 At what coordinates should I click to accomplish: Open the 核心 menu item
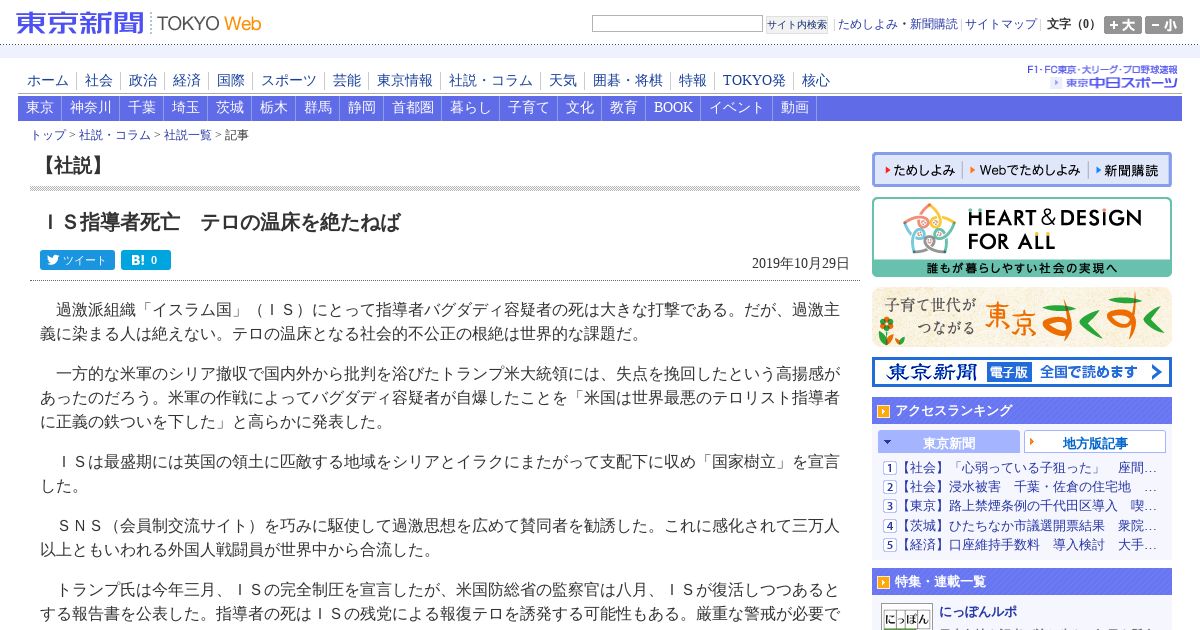pyautogui.click(x=816, y=80)
